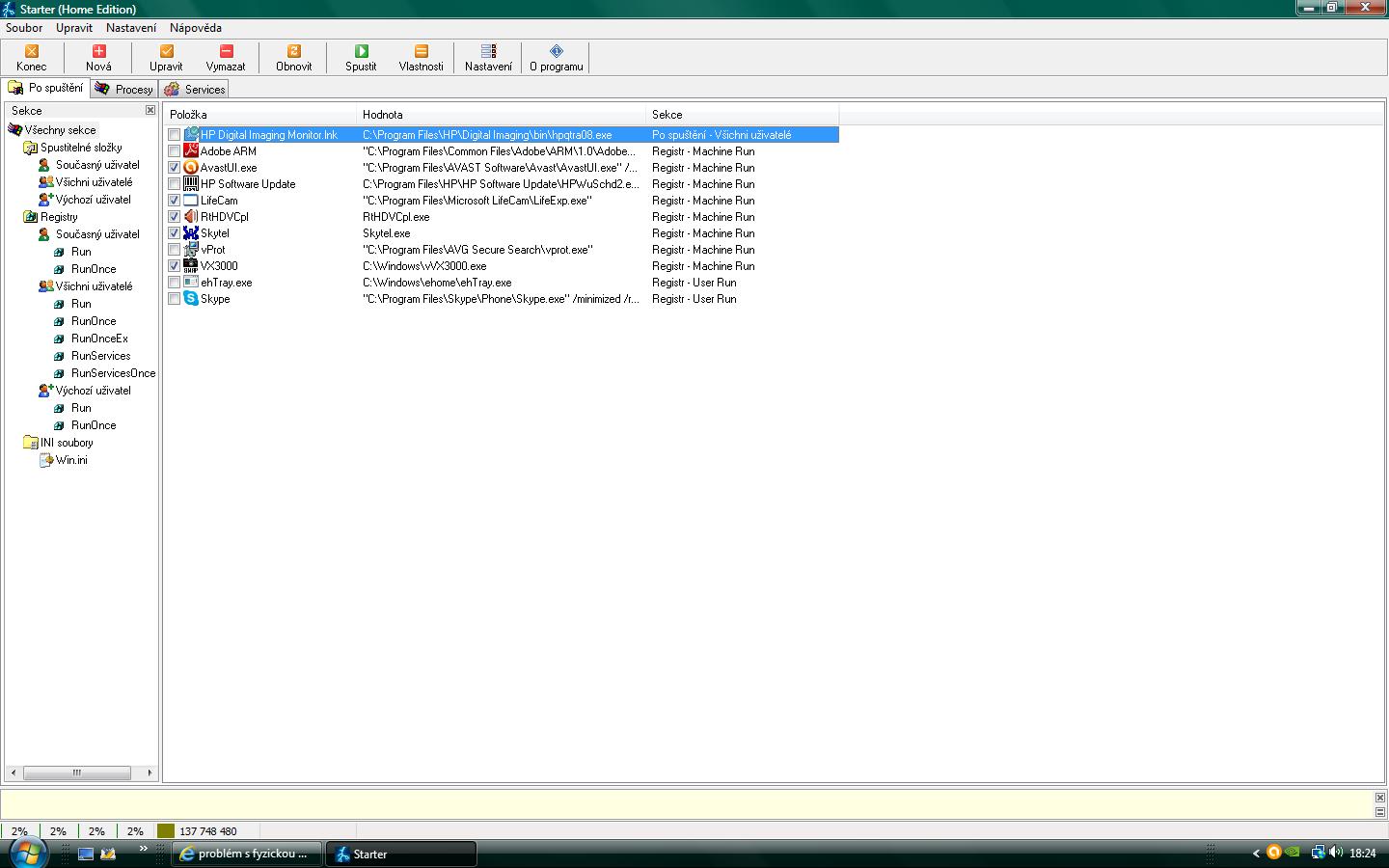Select the Spustitelné složky tree node
Viewport: 1389px width, 868px height.
[81, 148]
